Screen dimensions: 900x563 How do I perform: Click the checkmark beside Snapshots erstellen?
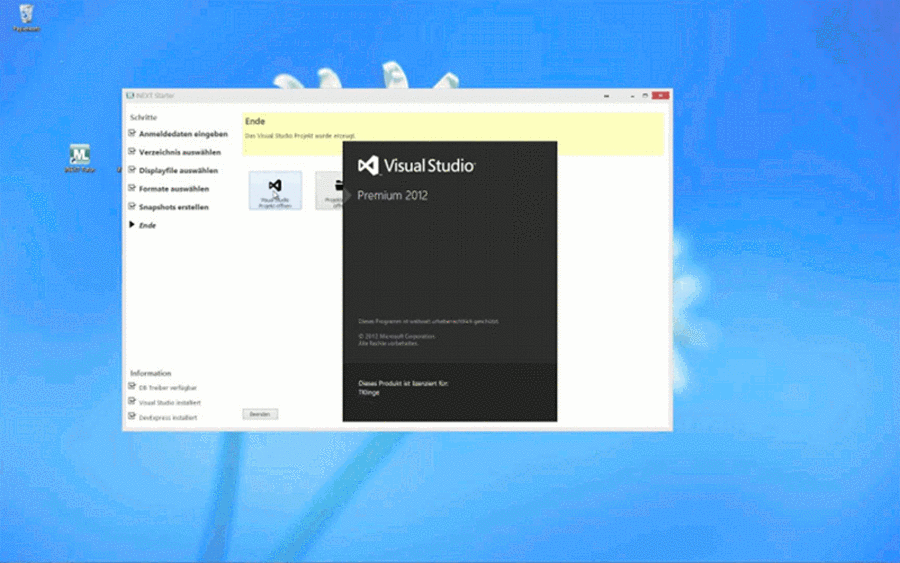[x=132, y=207]
